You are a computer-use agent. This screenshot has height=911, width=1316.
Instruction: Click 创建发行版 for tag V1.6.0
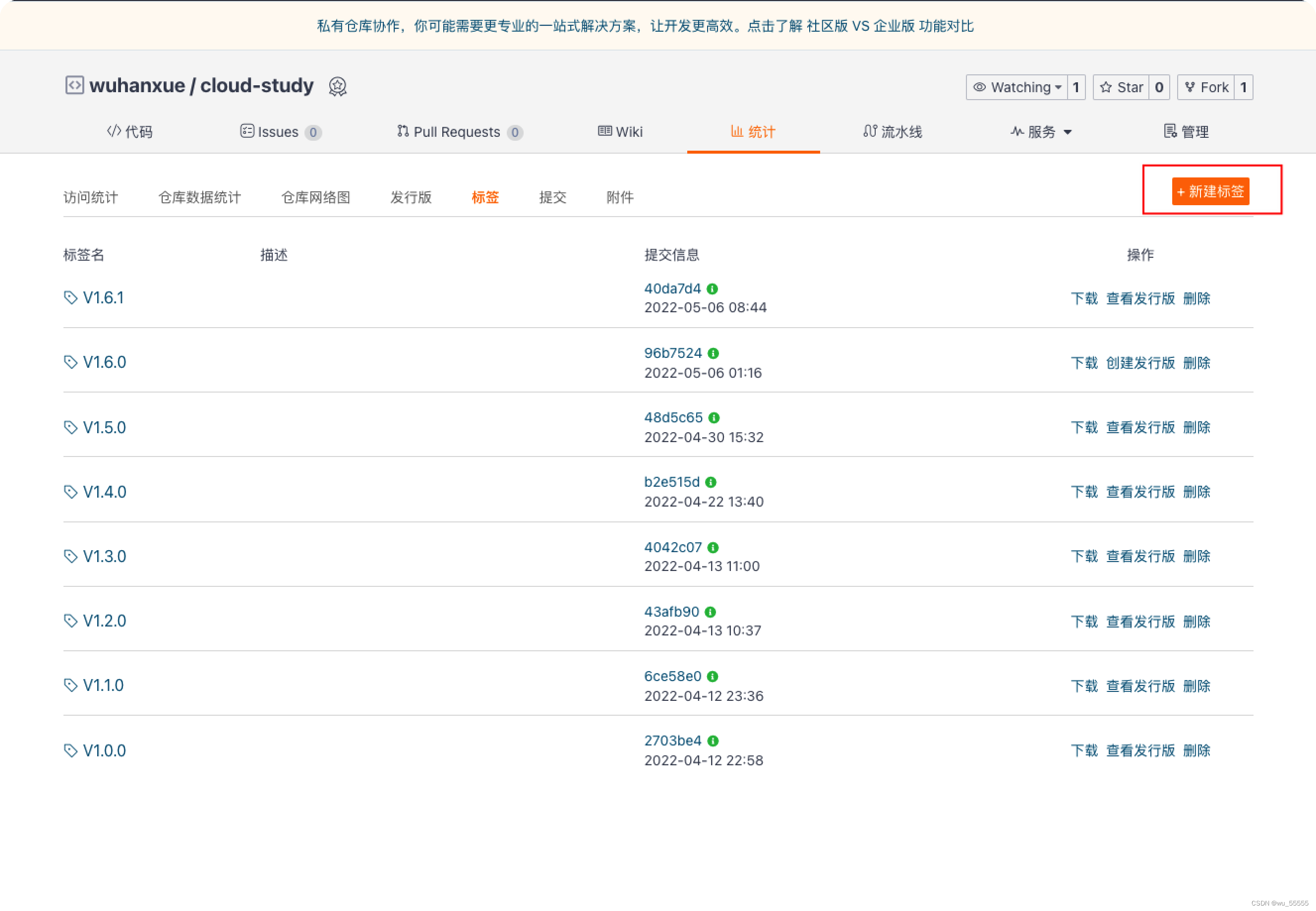(1140, 363)
